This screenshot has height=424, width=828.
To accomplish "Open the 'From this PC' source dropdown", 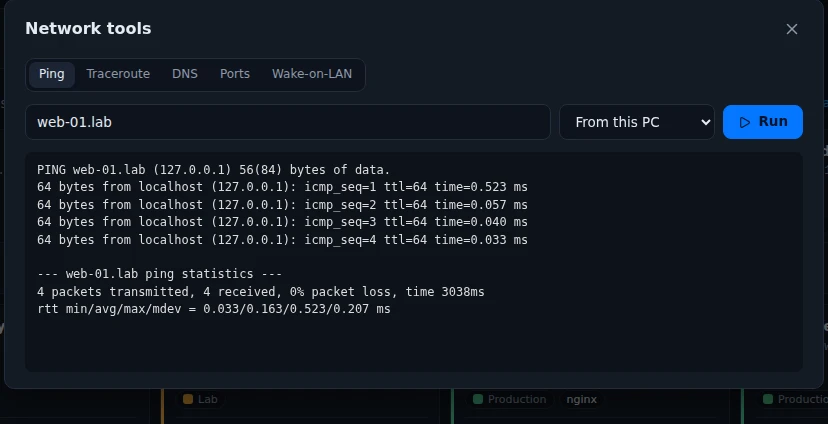I will [637, 122].
